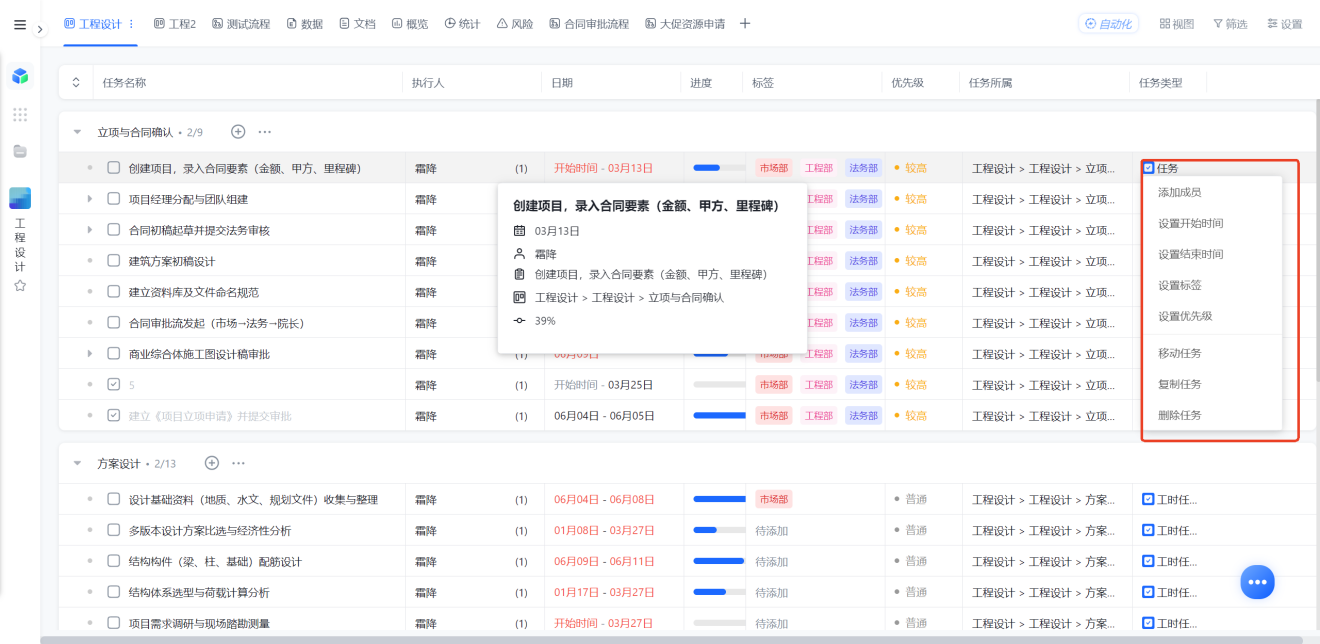Add a new view tab with plus
The width and height of the screenshot is (1320, 644).
745,24
